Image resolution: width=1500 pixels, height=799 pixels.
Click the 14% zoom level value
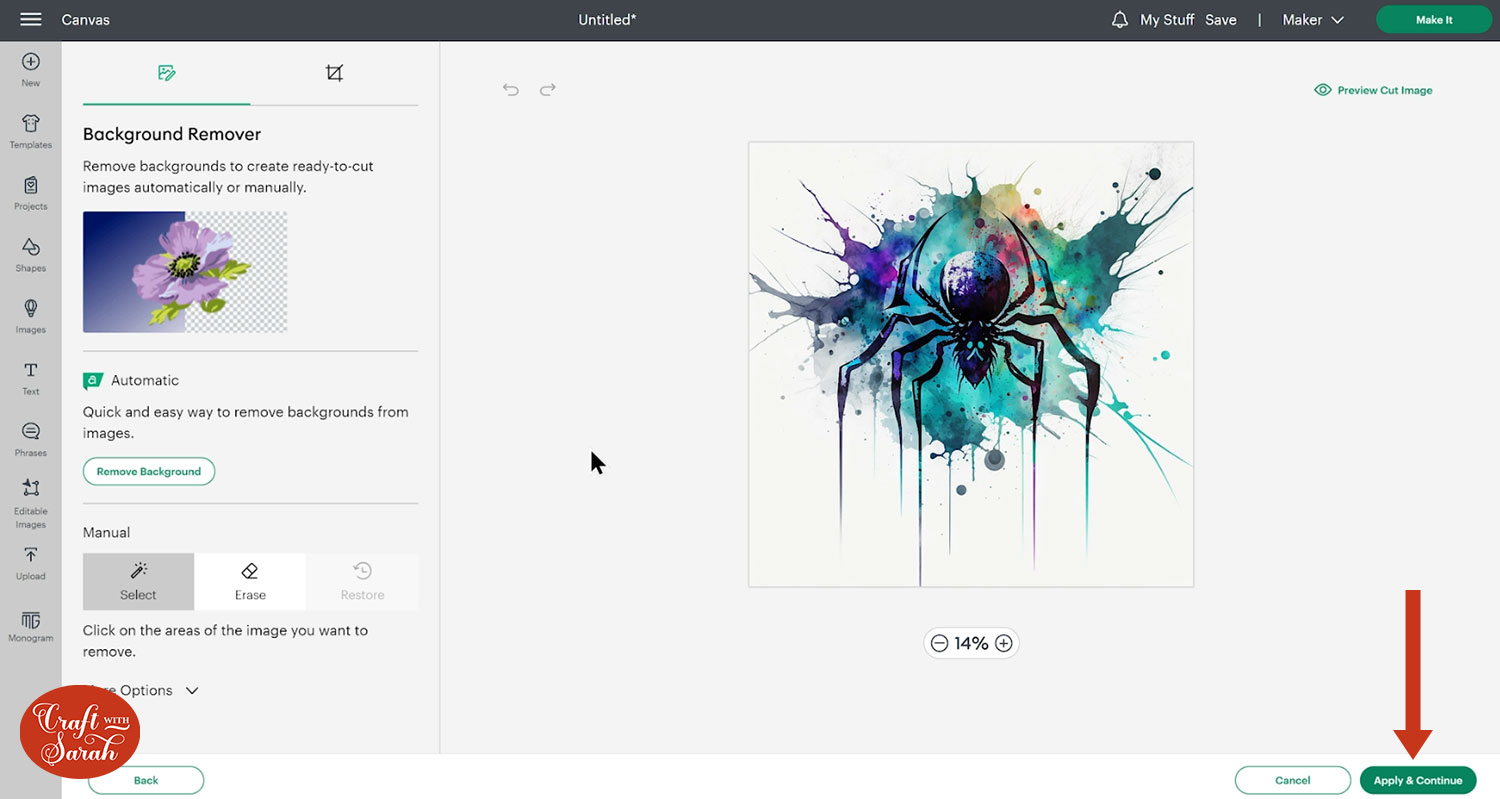point(971,643)
